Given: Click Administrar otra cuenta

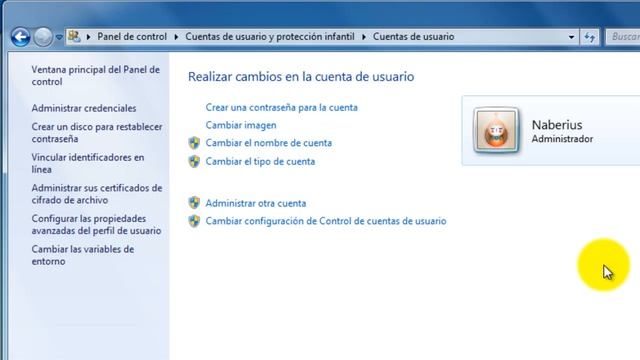Looking at the screenshot, I should click(x=256, y=203).
